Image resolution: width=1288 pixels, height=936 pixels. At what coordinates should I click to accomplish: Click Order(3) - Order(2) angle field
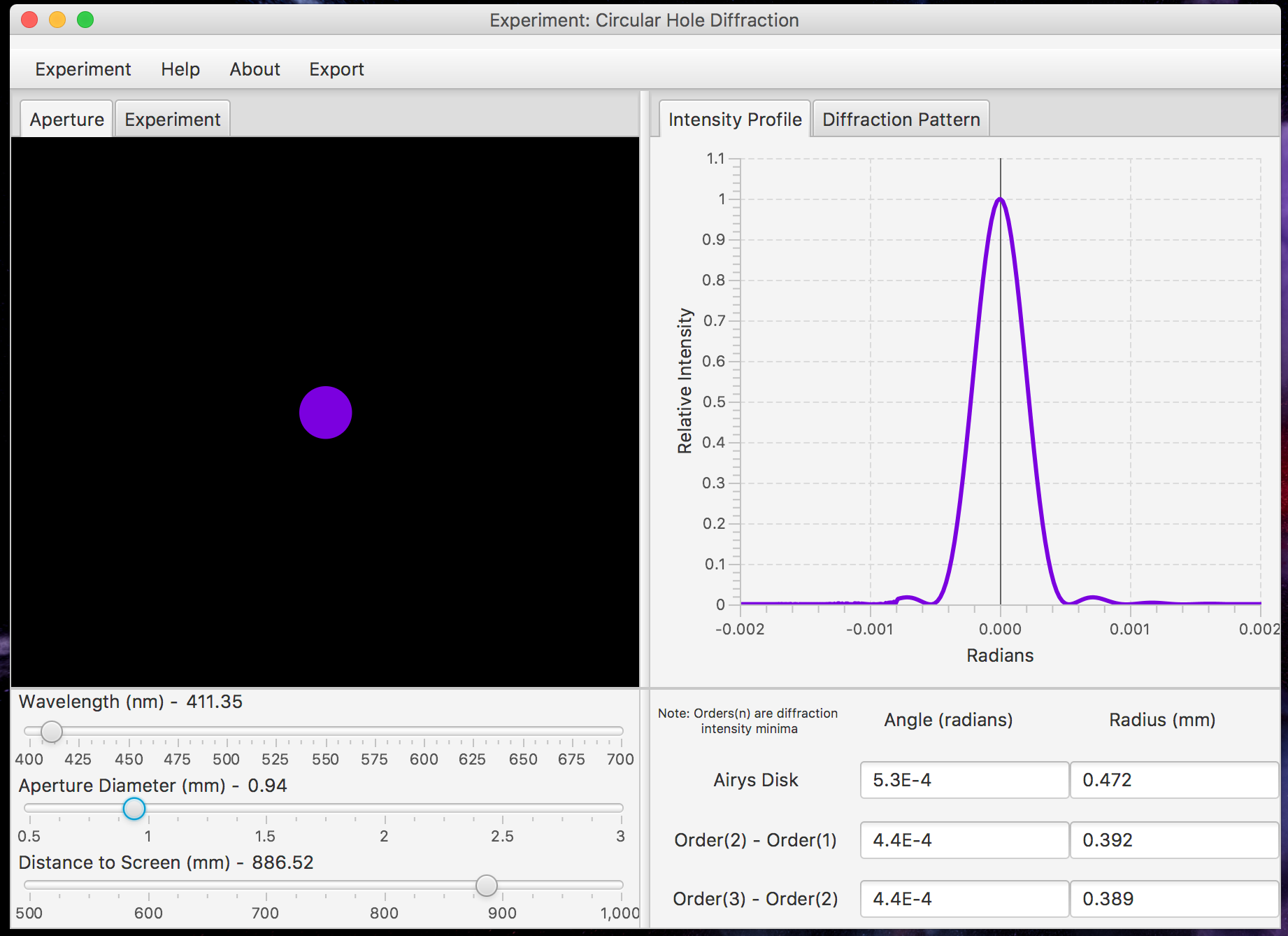tap(964, 899)
